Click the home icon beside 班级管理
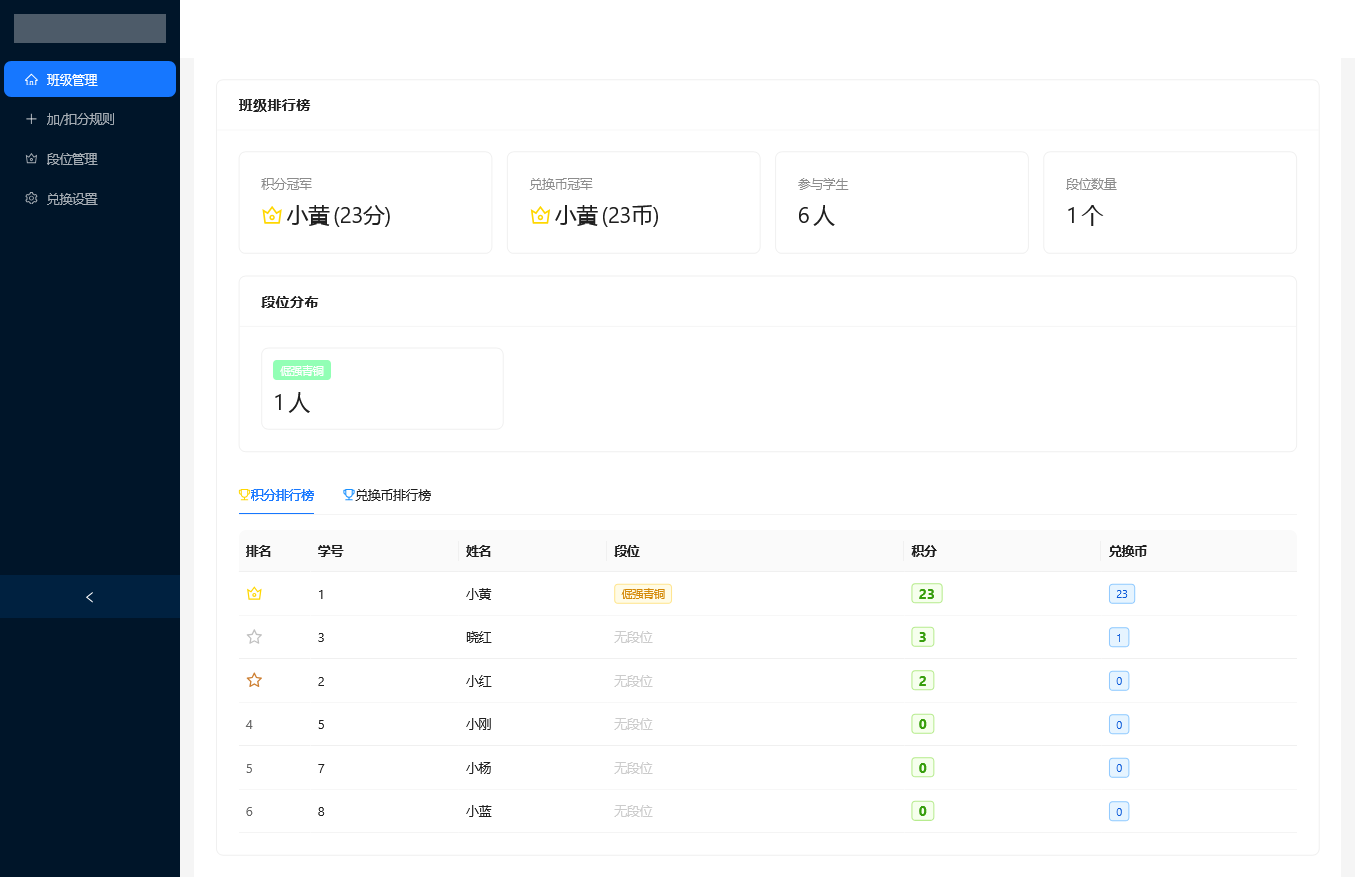The height and width of the screenshot is (877, 1355). (31, 79)
